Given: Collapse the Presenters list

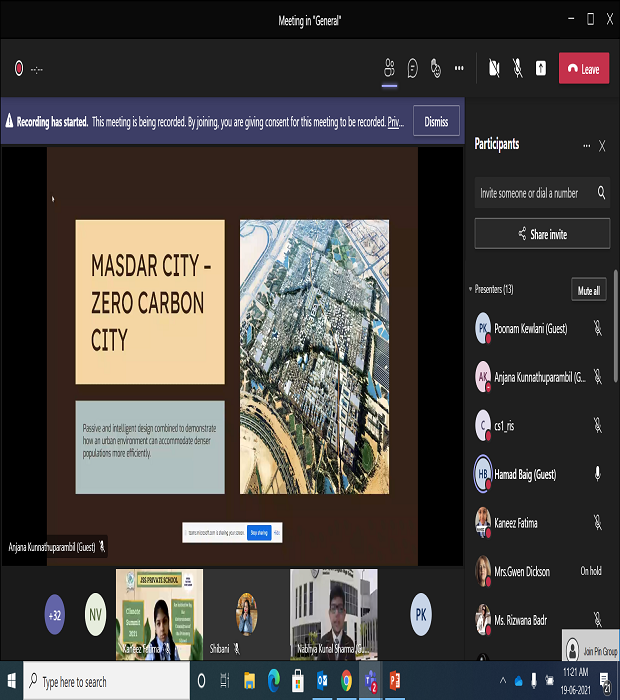Looking at the screenshot, I should [470, 289].
